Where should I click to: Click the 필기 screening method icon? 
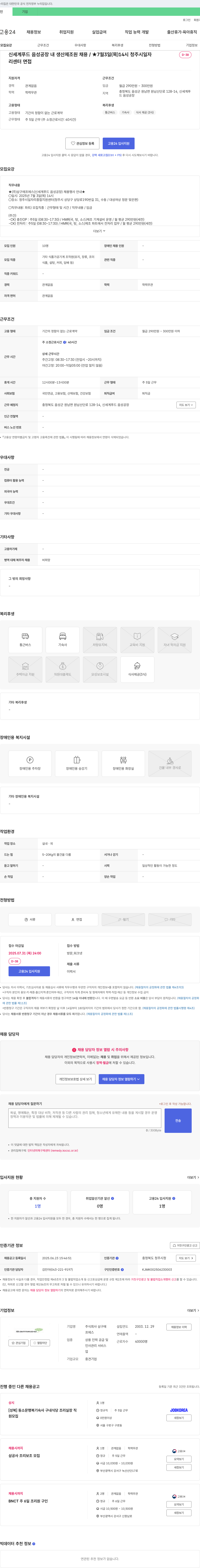(123, 919)
